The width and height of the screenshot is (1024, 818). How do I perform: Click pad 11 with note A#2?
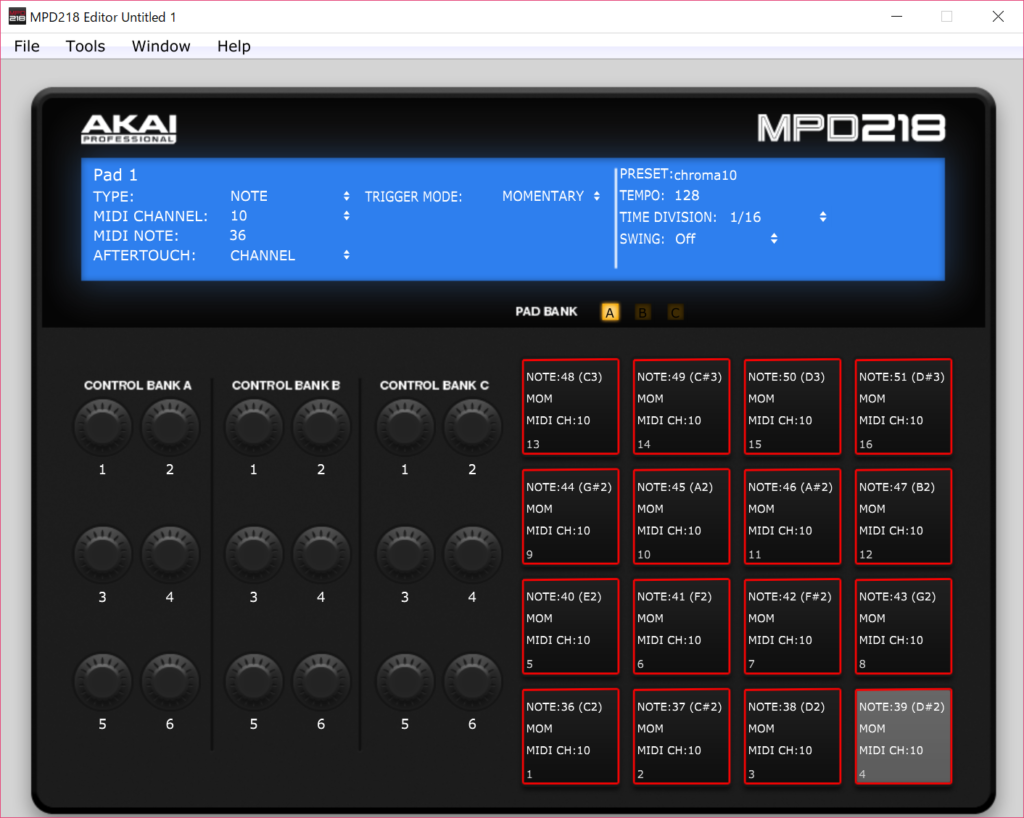point(792,517)
